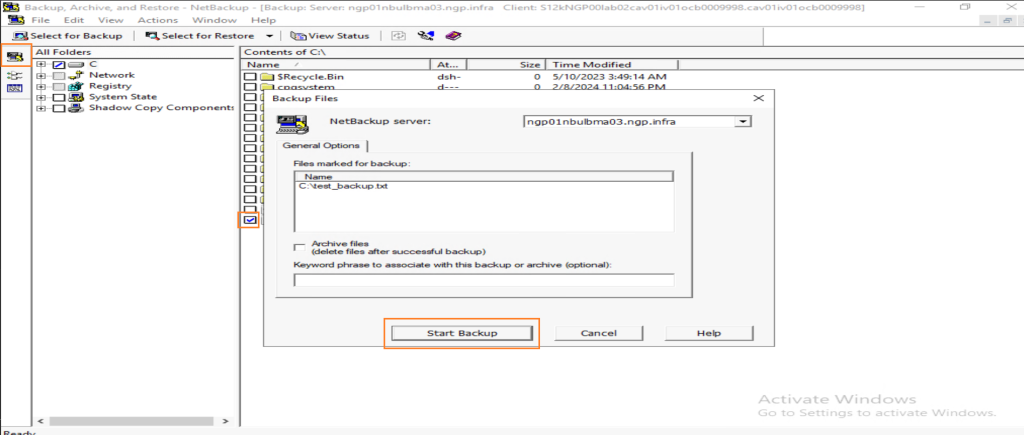
Task: Select the General Options tab
Action: pos(321,145)
